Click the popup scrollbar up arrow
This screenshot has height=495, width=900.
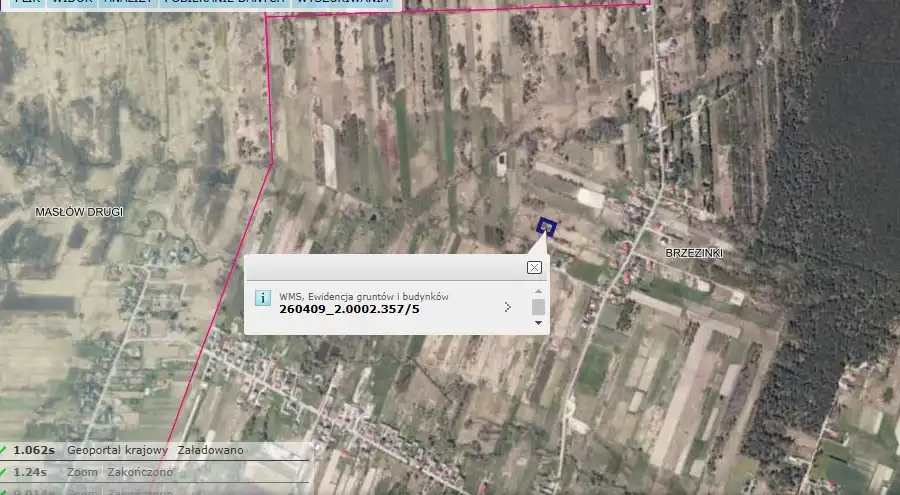pos(538,292)
